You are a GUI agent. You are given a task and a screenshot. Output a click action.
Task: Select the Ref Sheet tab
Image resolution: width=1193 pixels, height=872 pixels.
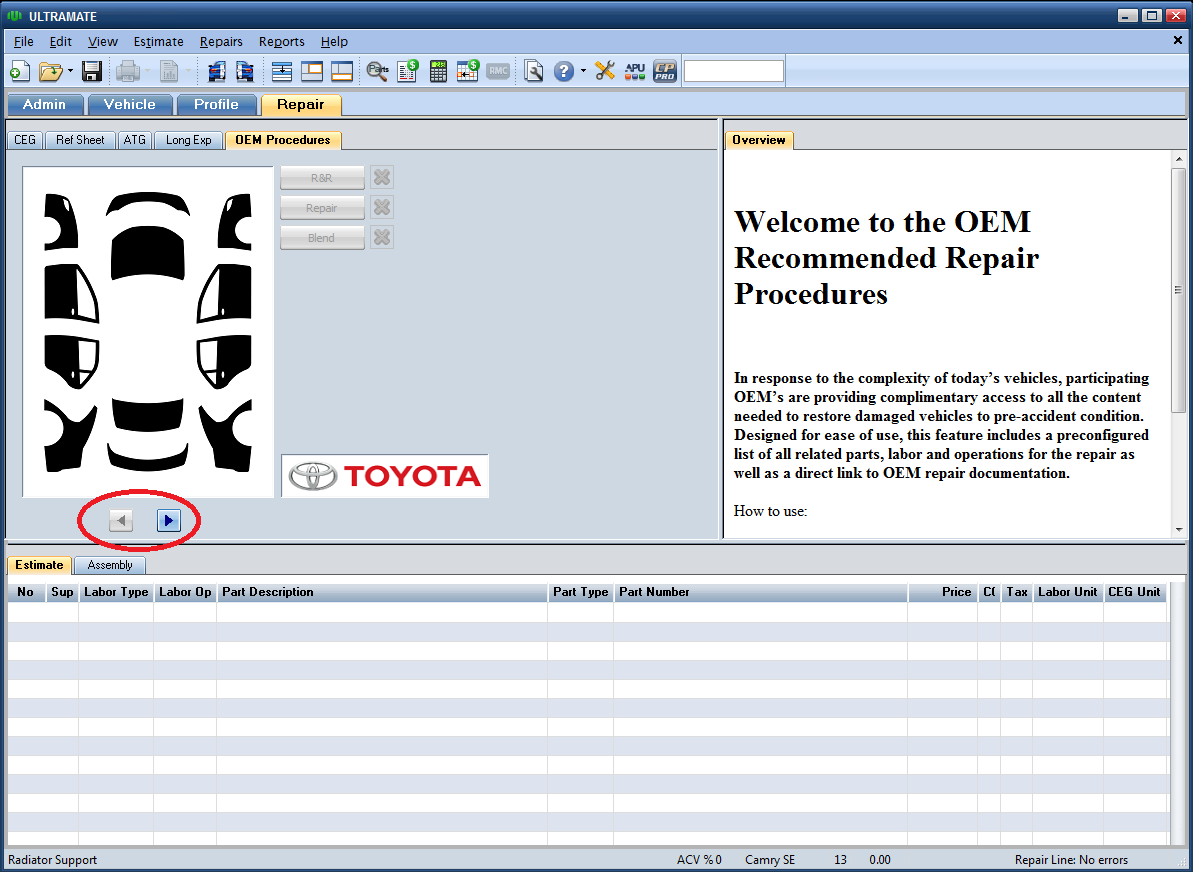(80, 140)
